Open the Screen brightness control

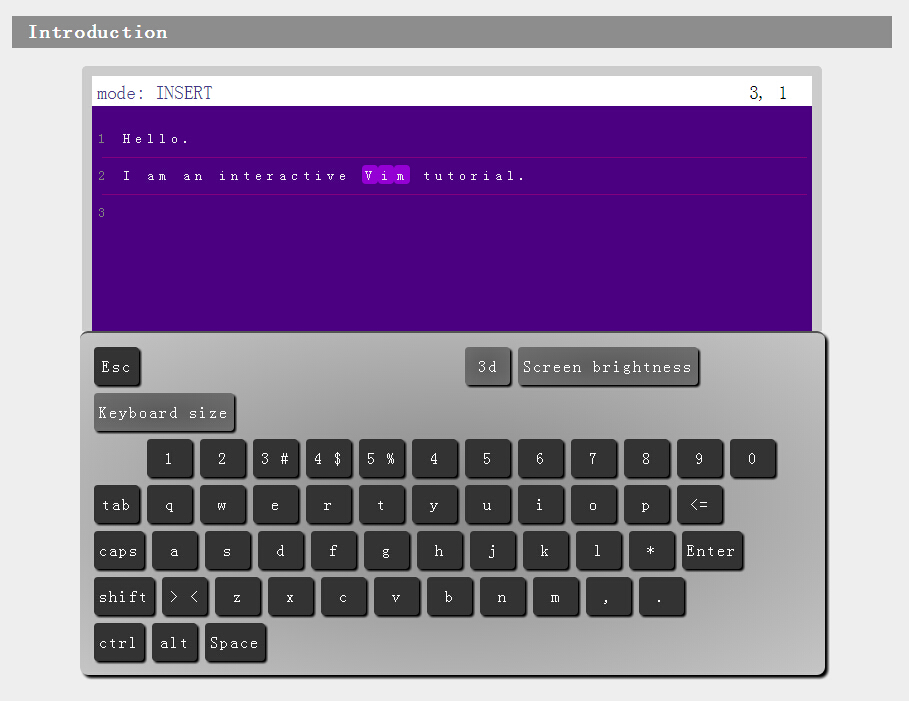[x=608, y=367]
